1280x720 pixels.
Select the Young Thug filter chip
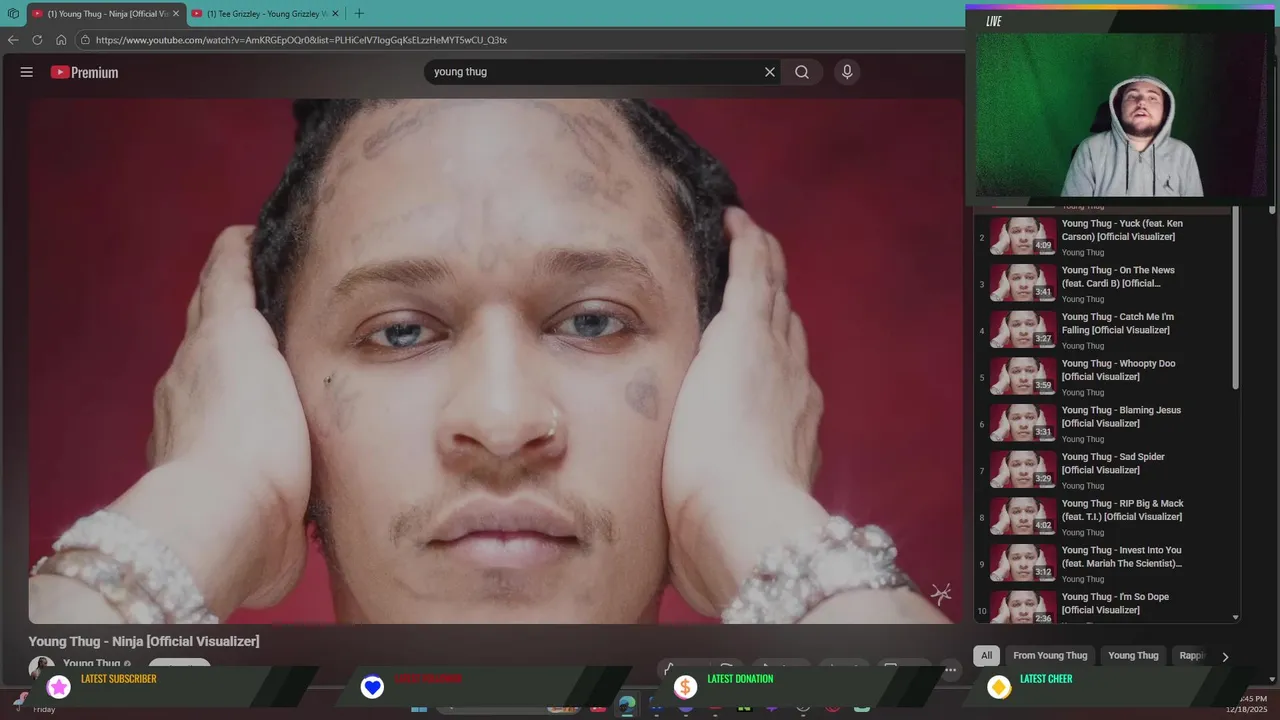click(1133, 656)
